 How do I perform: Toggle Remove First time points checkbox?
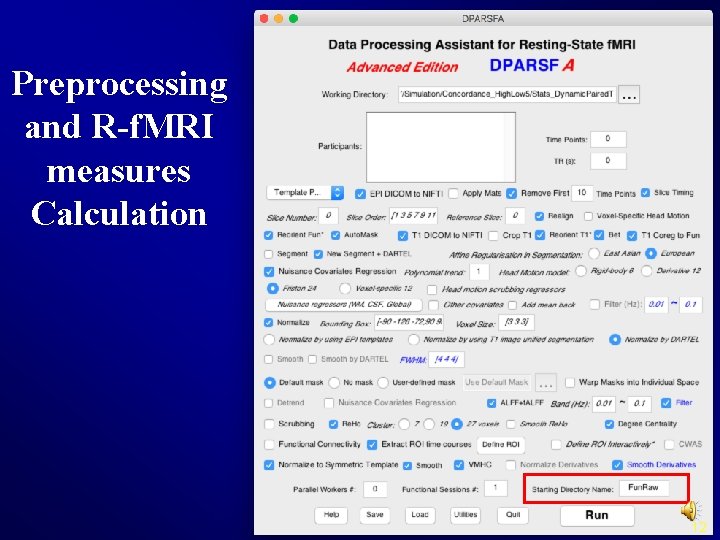[512, 193]
